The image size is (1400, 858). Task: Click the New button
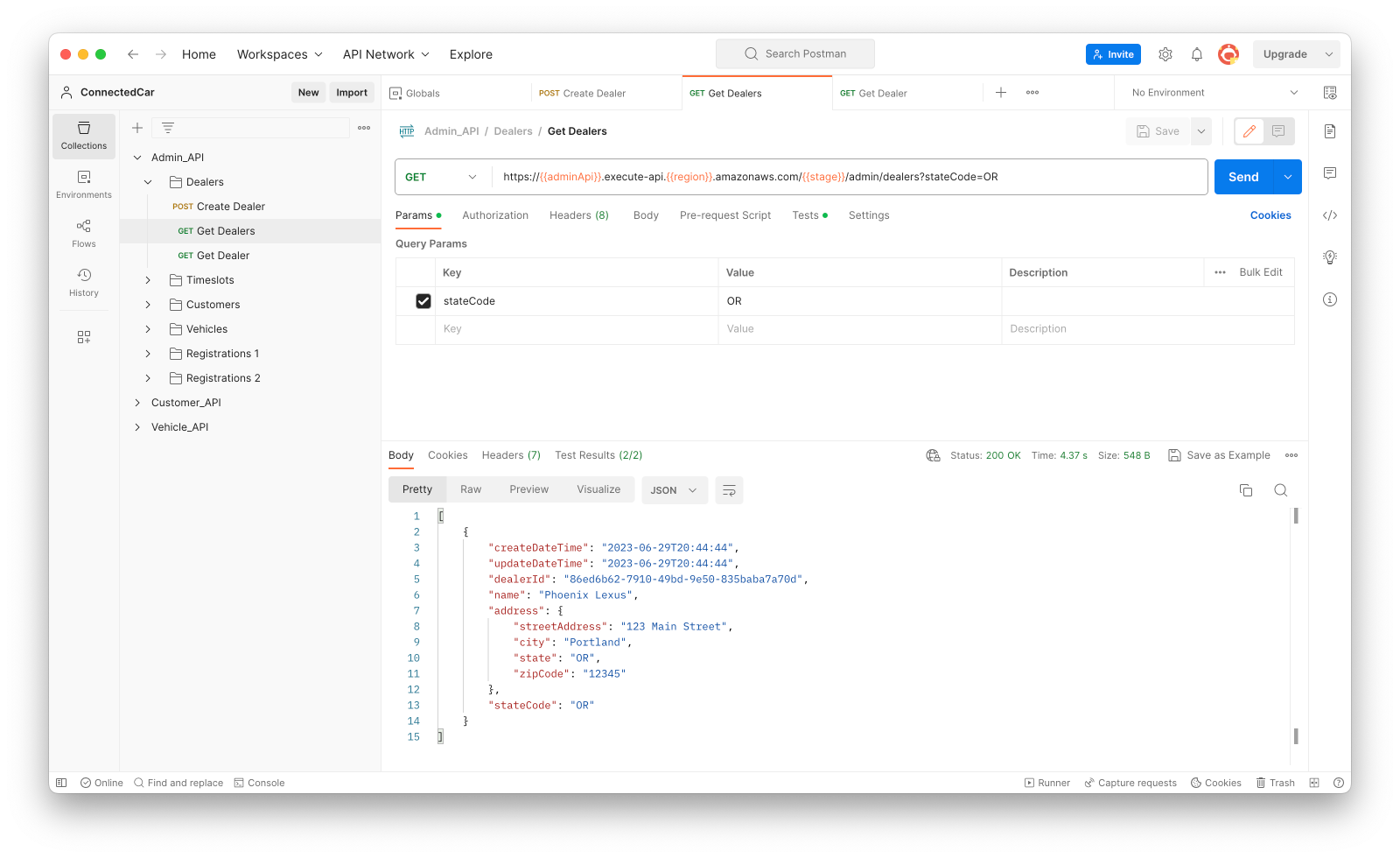tap(309, 93)
